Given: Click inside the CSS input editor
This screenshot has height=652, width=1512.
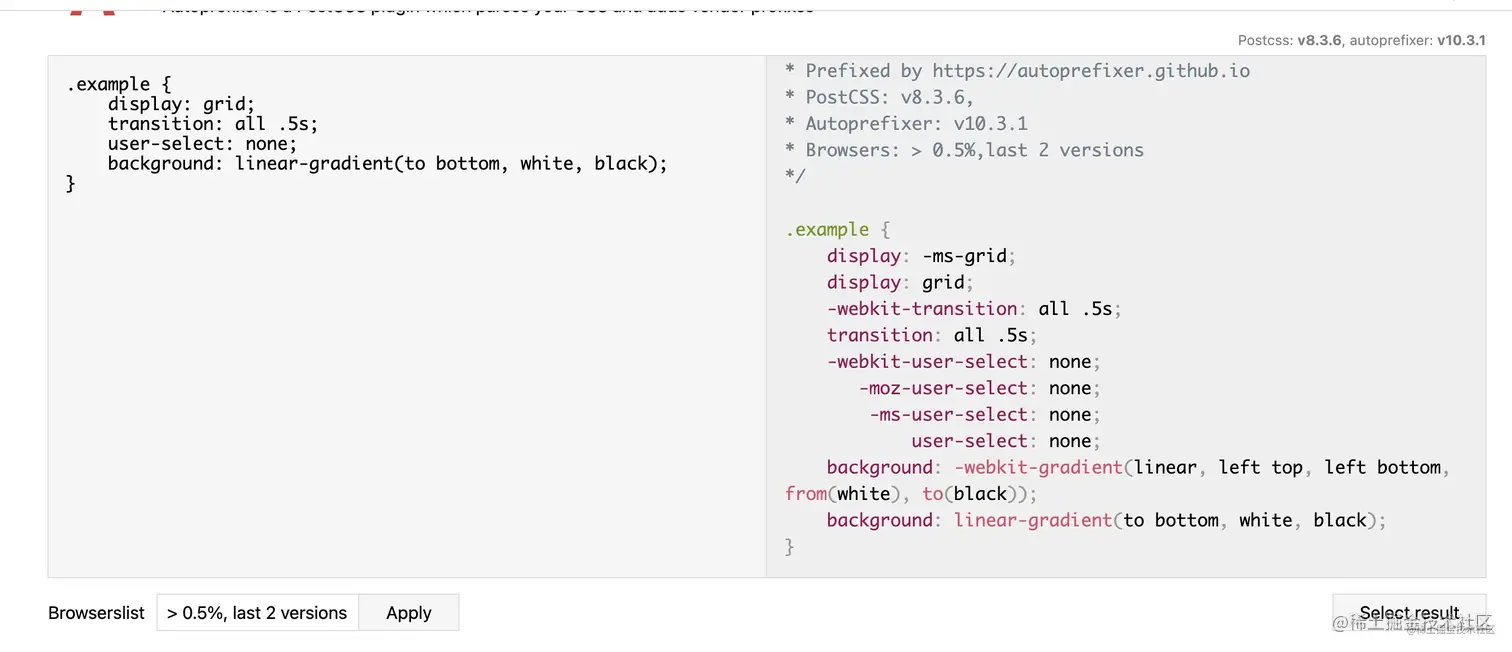Looking at the screenshot, I should click(x=407, y=316).
